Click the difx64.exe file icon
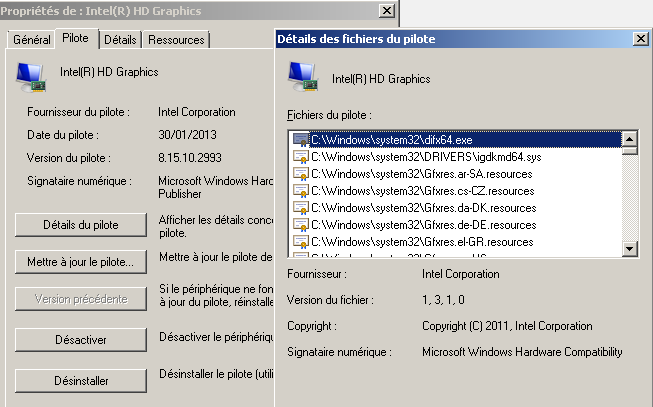 (300, 140)
